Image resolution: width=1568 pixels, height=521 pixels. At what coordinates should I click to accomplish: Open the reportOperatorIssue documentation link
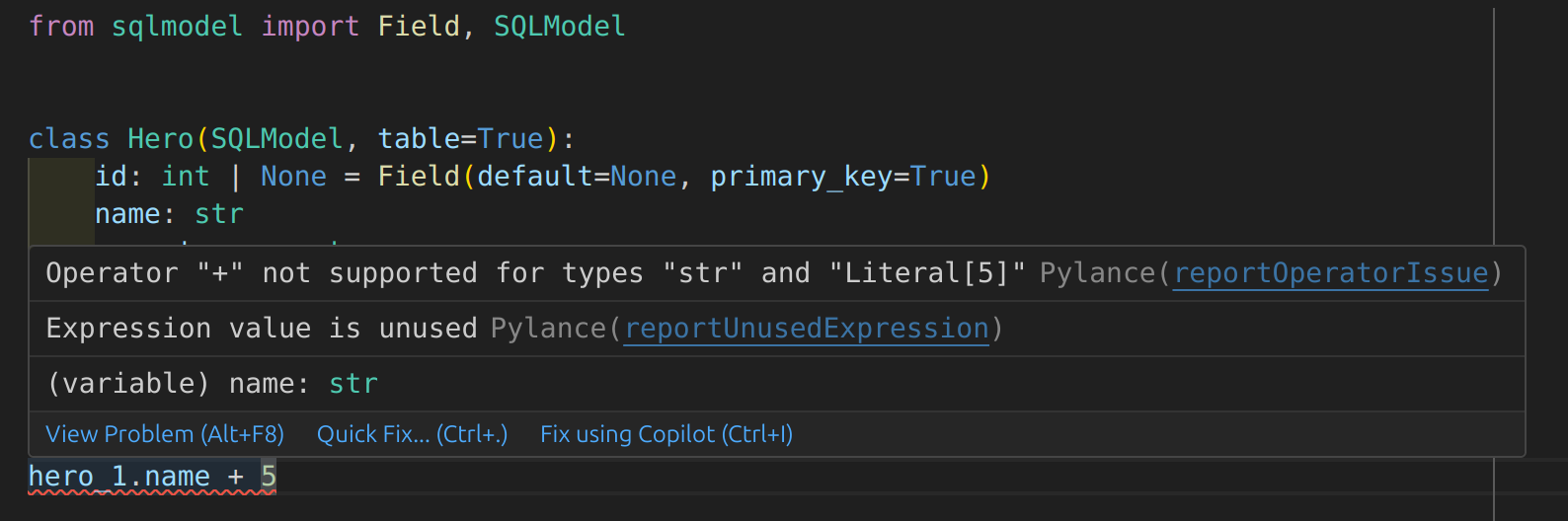pyautogui.click(x=1330, y=273)
